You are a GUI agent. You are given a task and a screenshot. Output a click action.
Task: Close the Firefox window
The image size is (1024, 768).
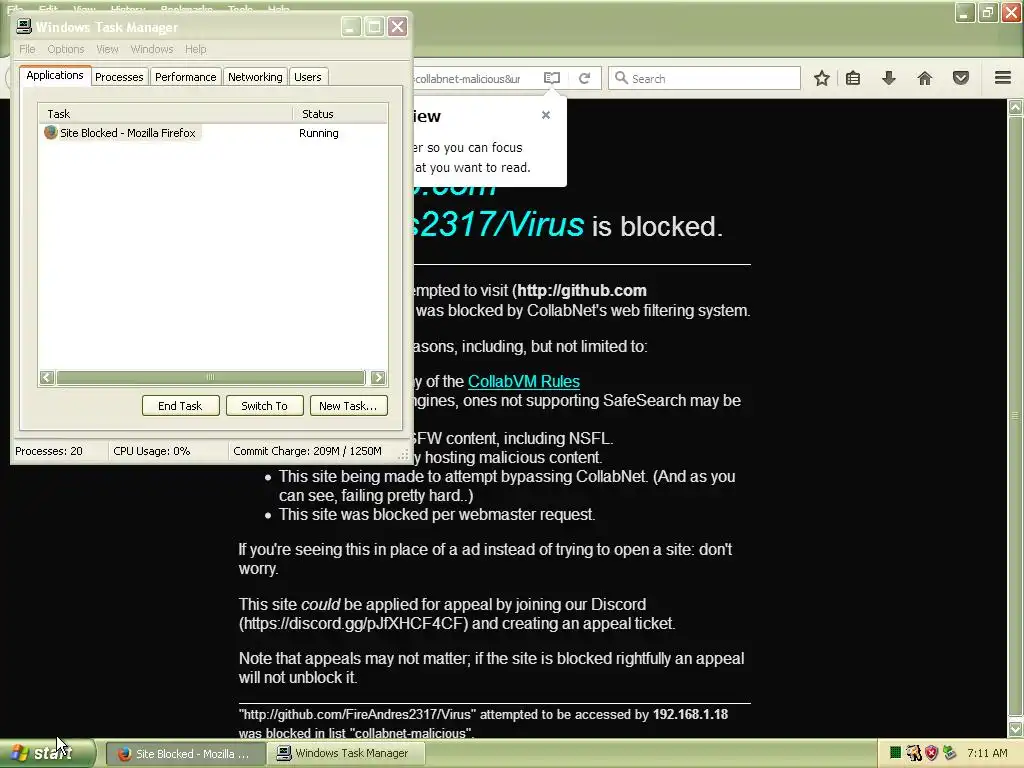click(x=1012, y=12)
